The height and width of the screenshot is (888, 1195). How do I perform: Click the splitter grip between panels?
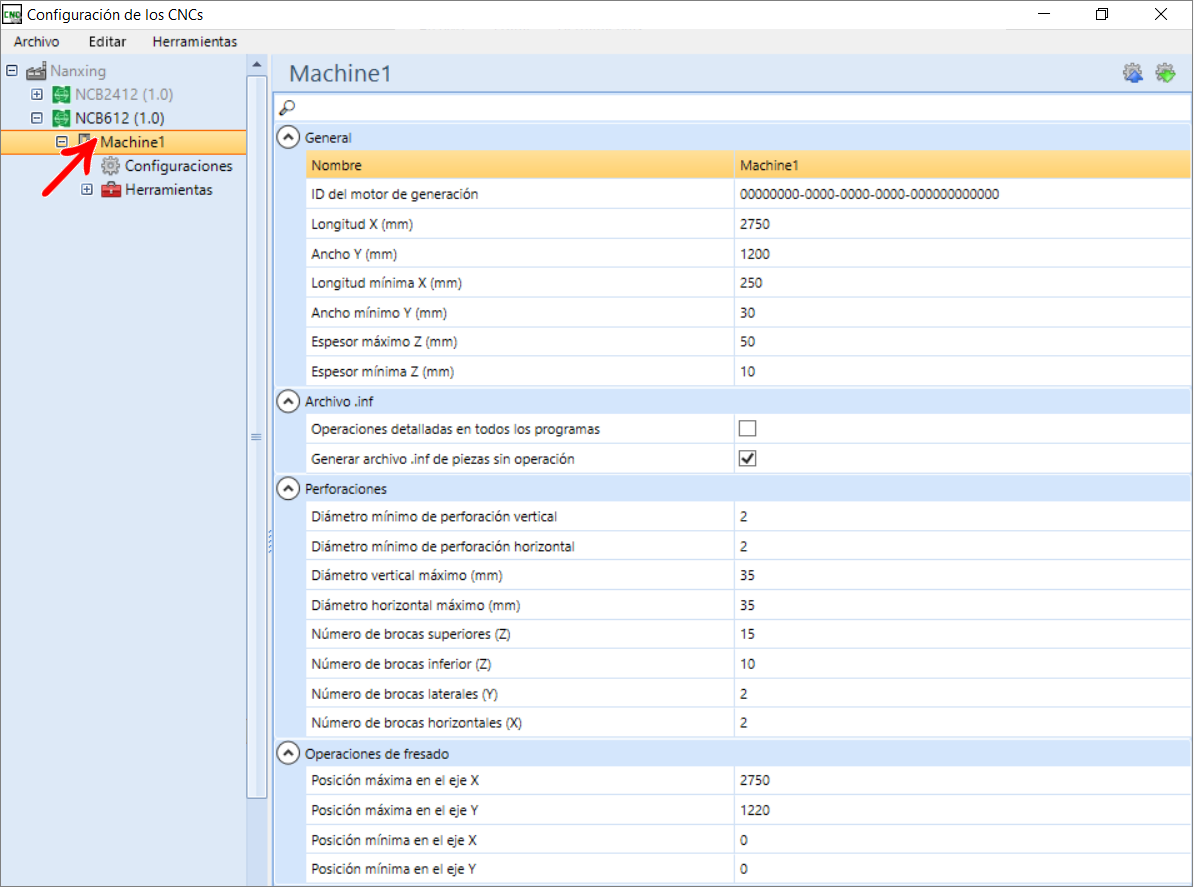click(271, 541)
